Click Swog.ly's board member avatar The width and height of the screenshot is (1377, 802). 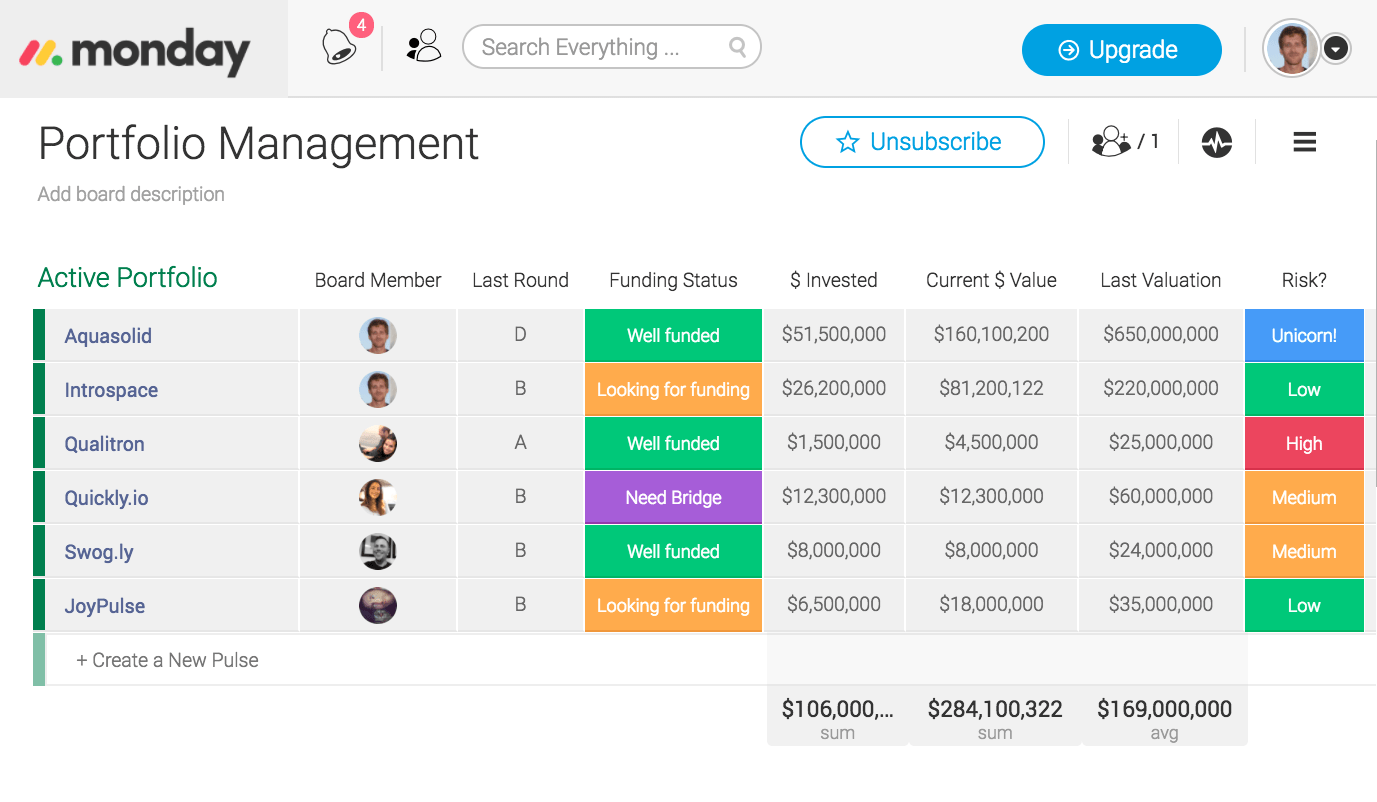click(x=378, y=551)
